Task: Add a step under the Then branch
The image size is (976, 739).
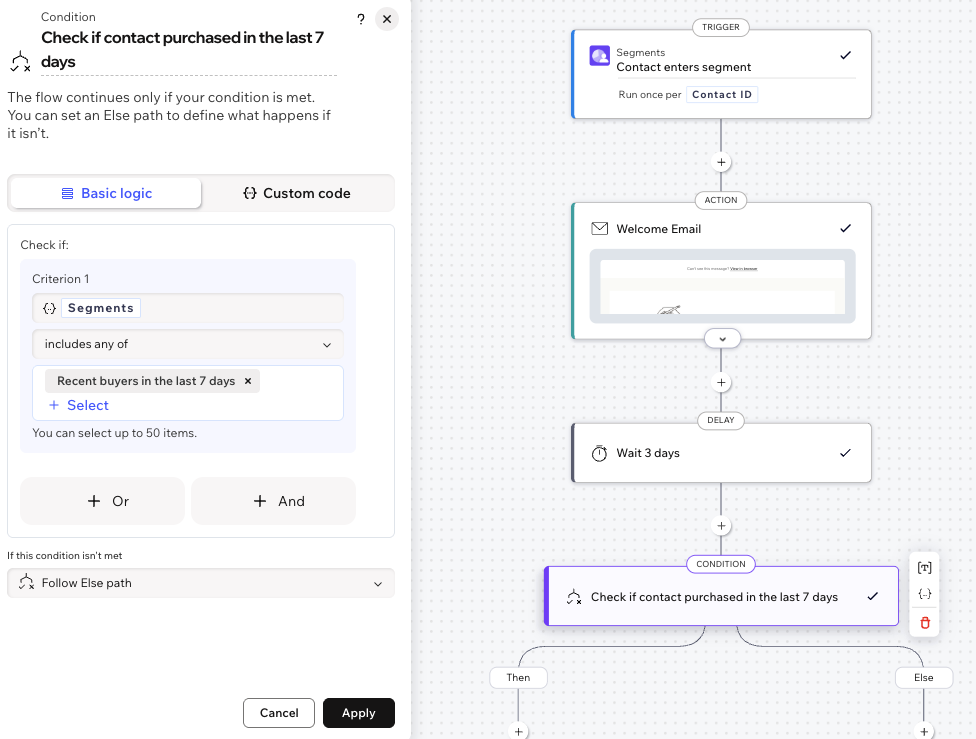Action: pos(518,732)
